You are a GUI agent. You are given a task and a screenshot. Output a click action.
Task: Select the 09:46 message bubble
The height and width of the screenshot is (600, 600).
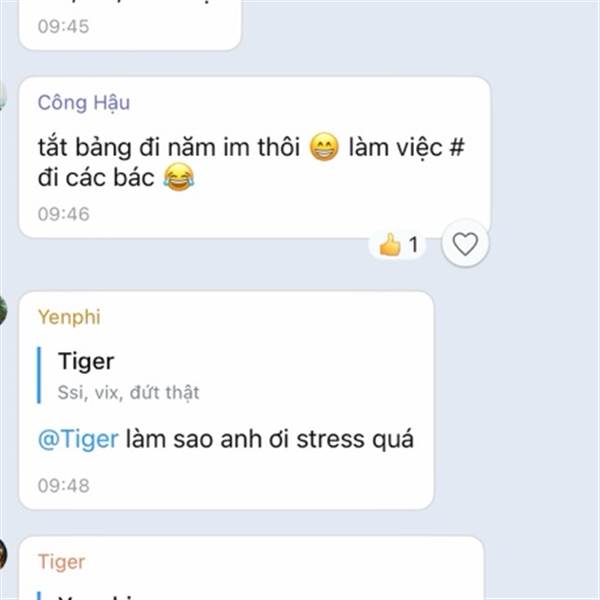coord(254,157)
